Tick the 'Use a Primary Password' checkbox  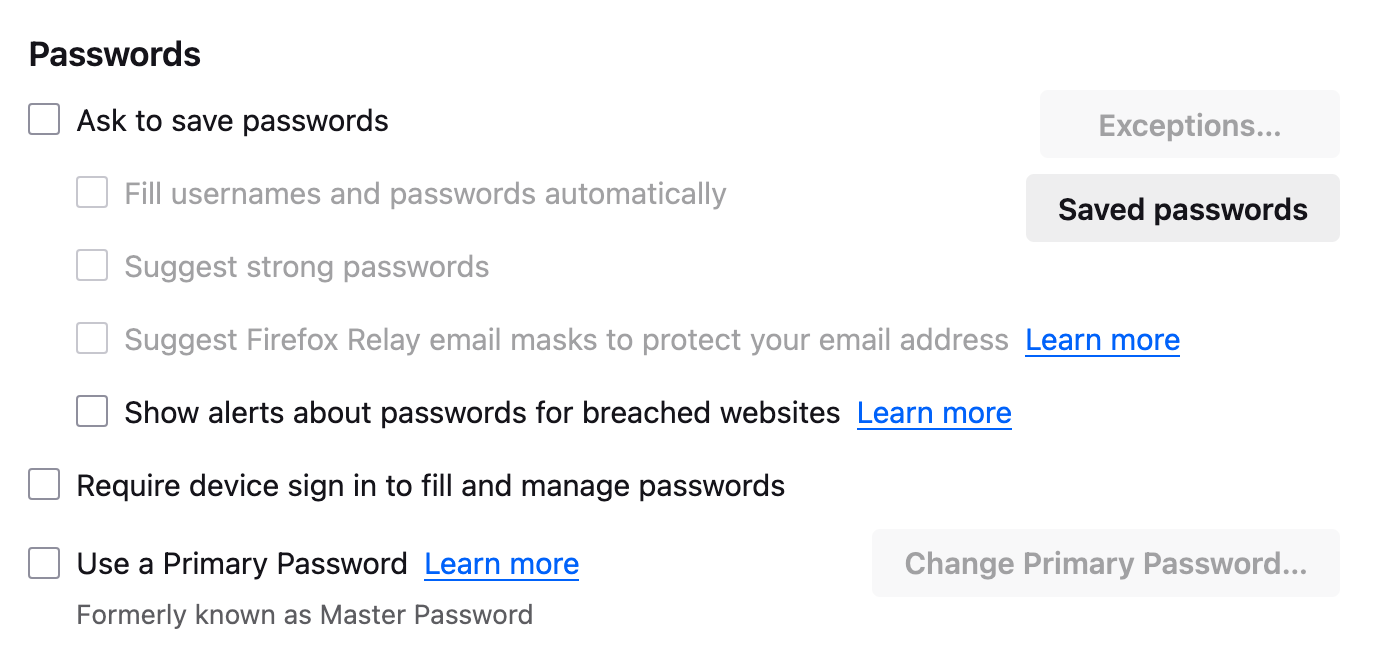point(44,563)
